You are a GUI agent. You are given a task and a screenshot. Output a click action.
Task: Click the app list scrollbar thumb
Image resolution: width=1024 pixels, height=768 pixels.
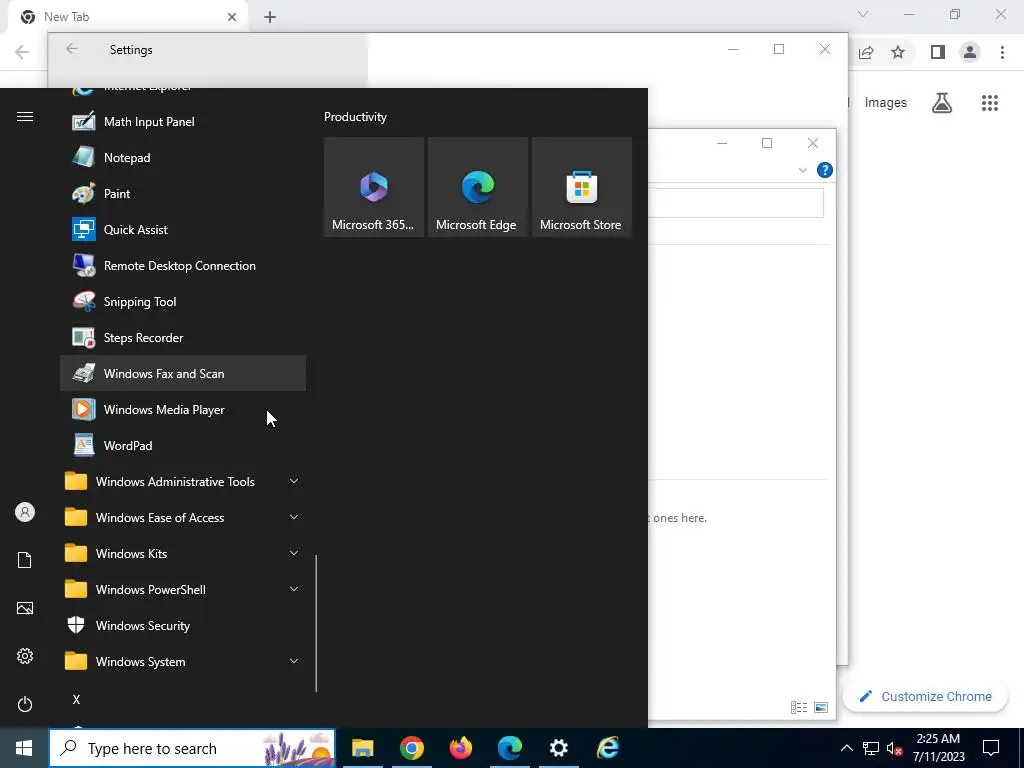click(316, 623)
